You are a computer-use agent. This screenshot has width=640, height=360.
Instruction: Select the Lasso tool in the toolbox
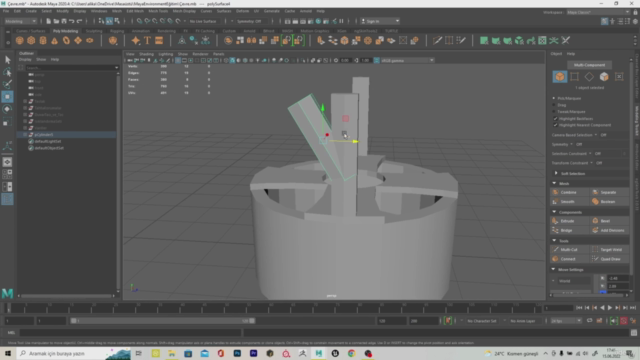[x=7, y=72]
